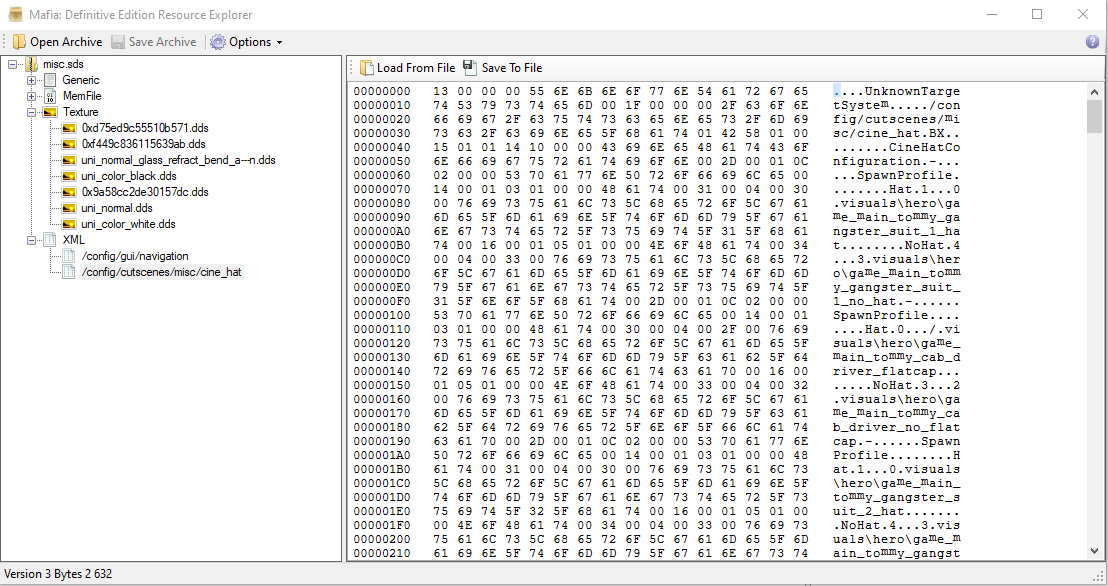The height and width of the screenshot is (586, 1108).
Task: Click offset 00000000 in hex view
Action: click(382, 91)
